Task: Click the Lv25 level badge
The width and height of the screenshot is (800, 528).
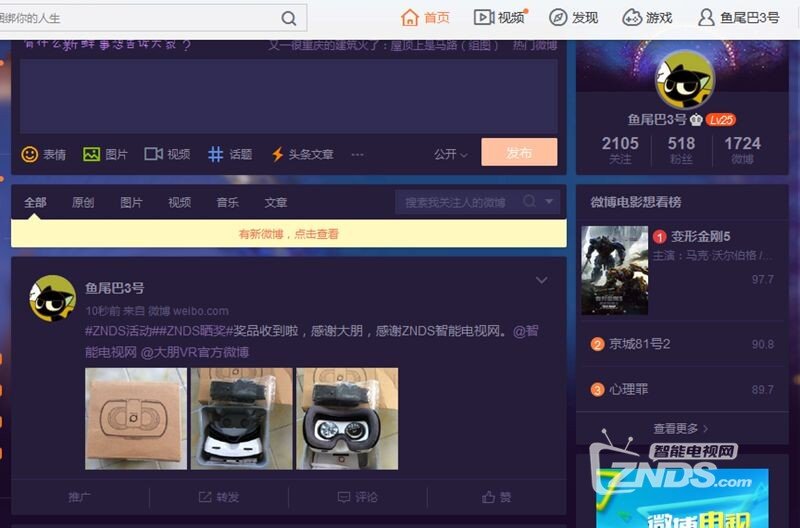Action: (720, 120)
